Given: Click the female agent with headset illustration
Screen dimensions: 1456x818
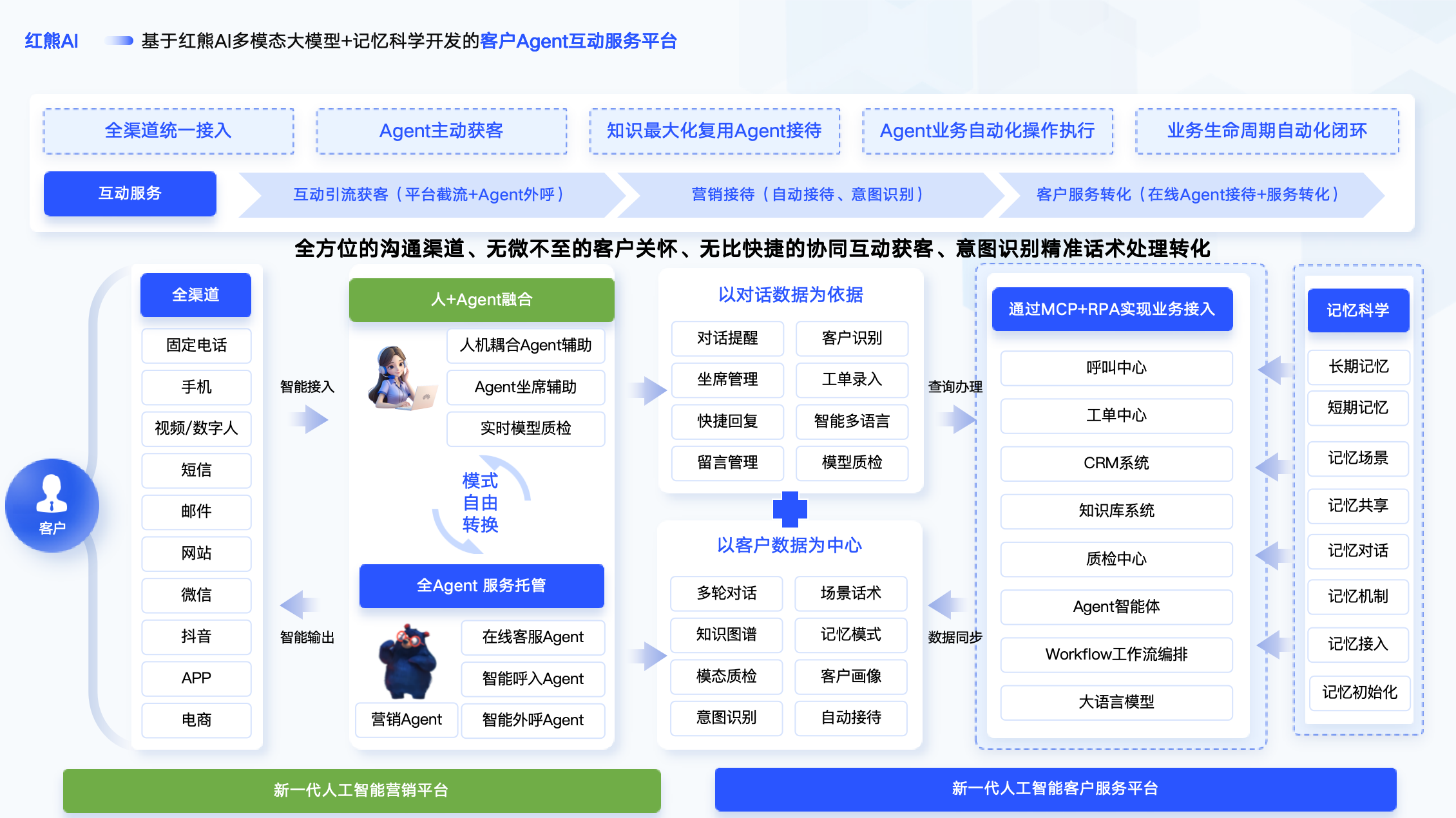Looking at the screenshot, I should (x=399, y=378).
